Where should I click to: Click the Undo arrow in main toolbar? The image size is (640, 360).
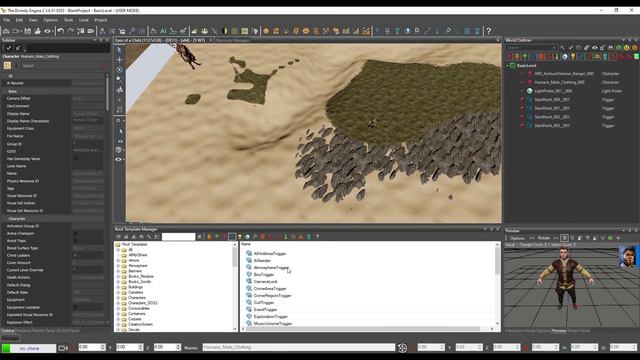coord(61,31)
